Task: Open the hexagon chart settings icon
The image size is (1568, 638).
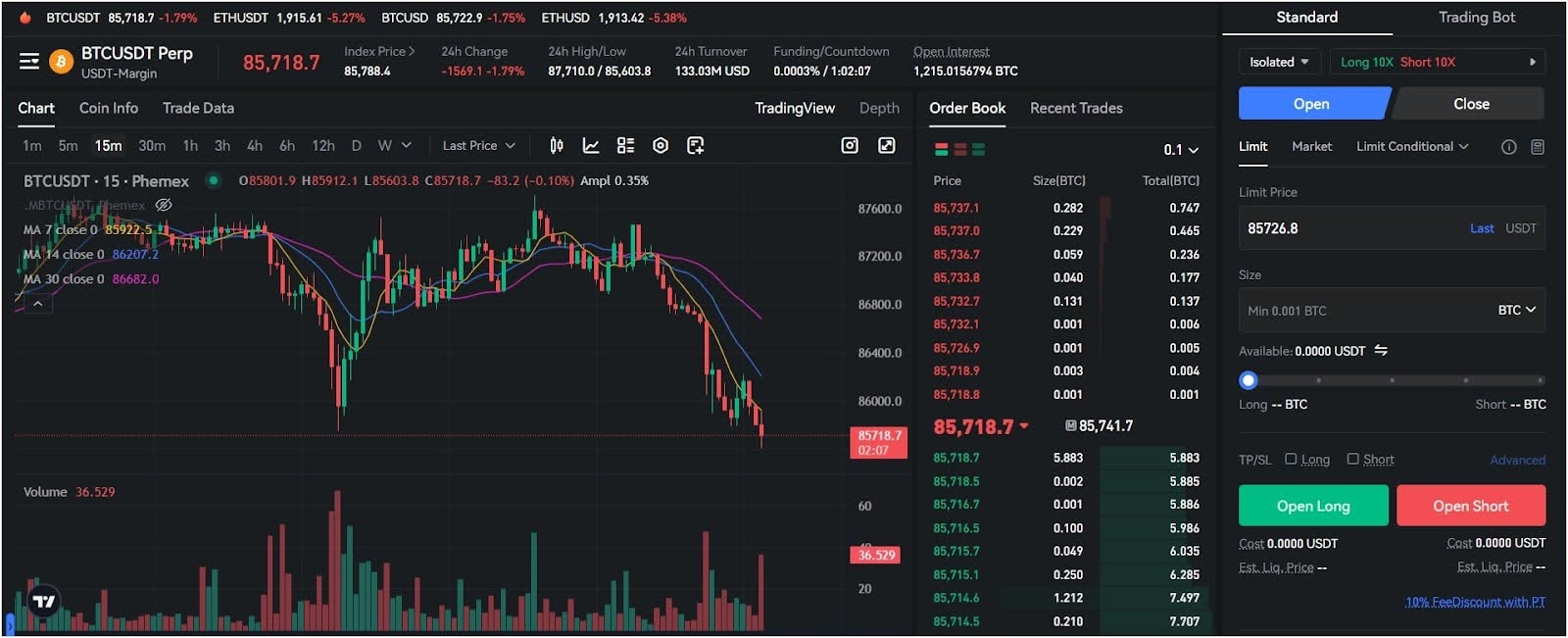Action: 661,145
